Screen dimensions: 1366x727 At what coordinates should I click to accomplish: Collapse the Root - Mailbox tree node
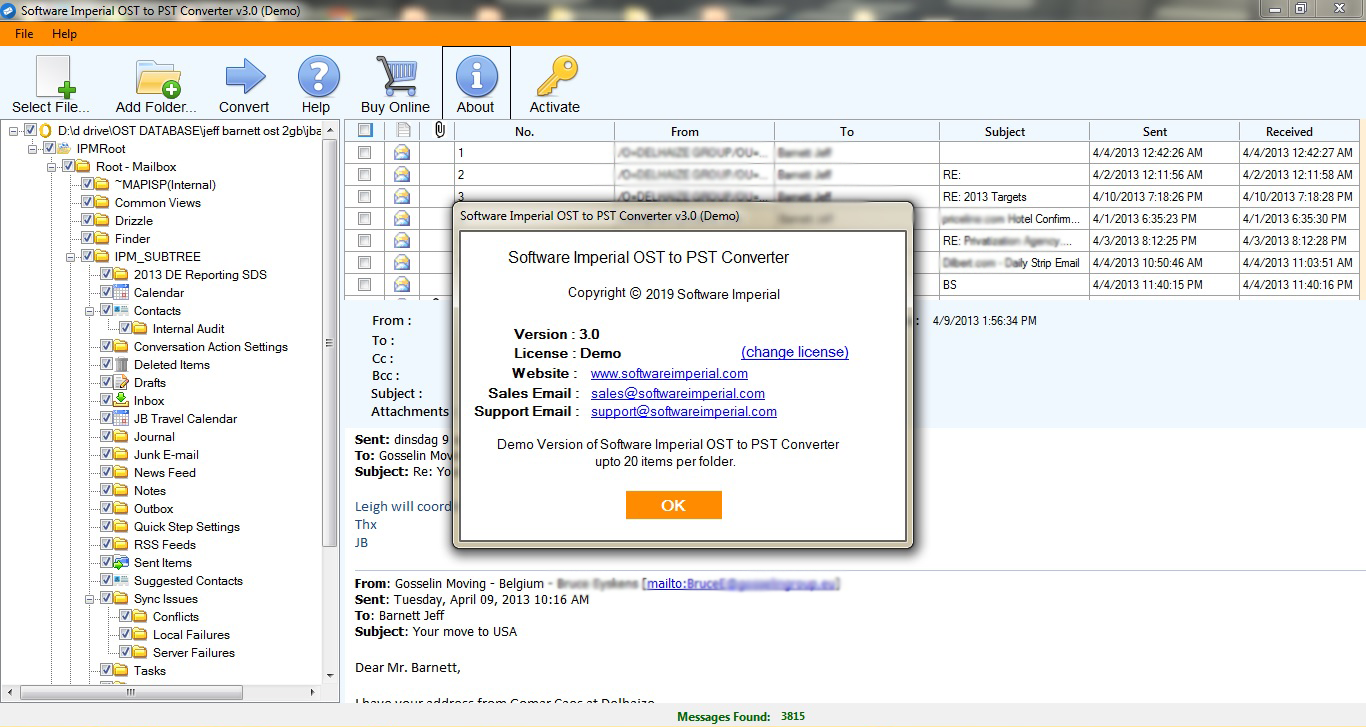[x=52, y=167]
